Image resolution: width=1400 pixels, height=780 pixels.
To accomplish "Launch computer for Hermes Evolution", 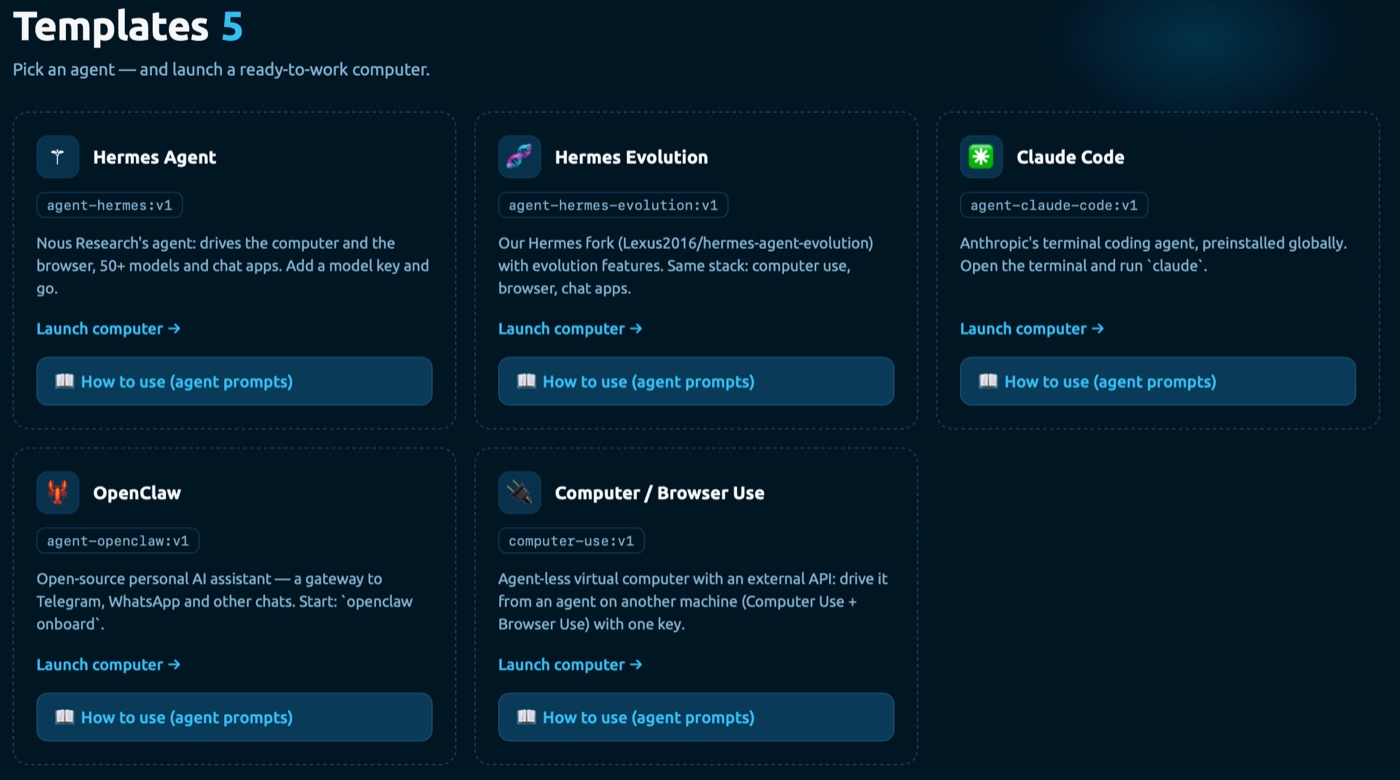I will [x=571, y=329].
